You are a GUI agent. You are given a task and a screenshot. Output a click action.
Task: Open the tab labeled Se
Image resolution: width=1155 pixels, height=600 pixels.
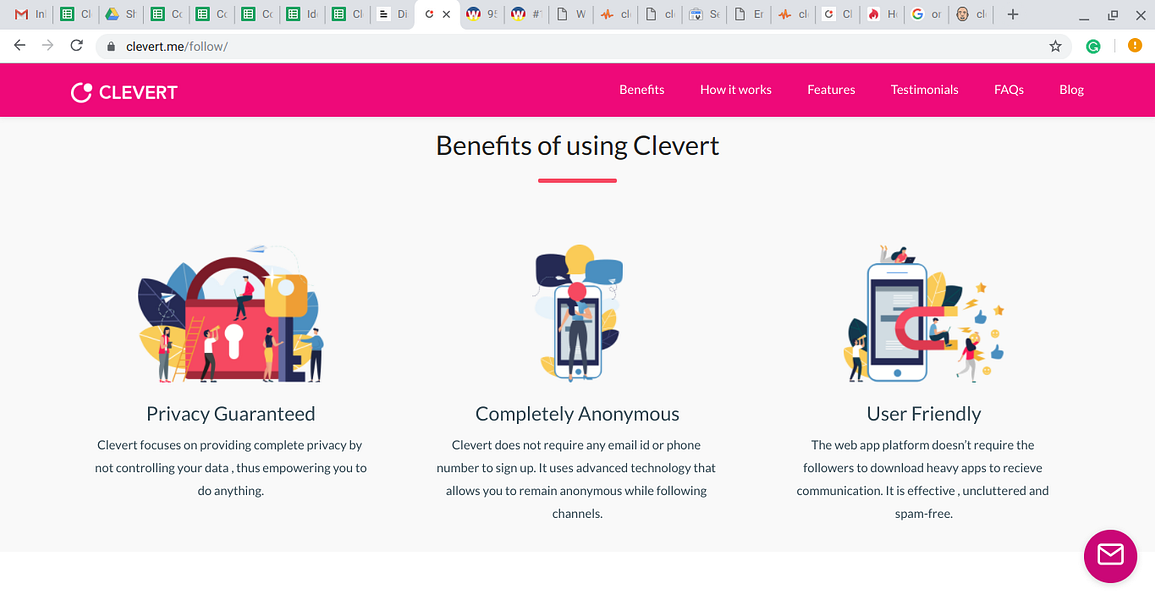tap(705, 14)
